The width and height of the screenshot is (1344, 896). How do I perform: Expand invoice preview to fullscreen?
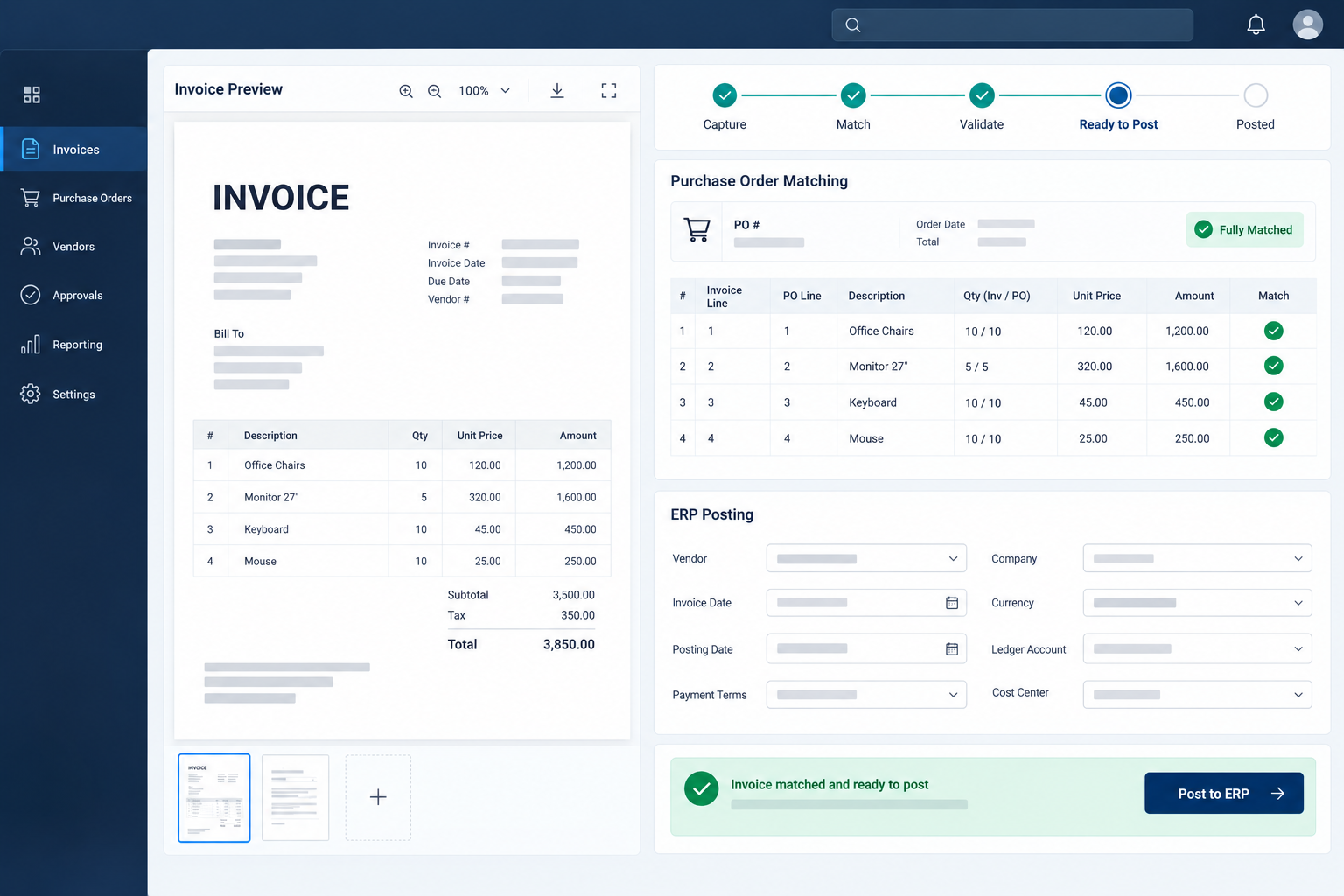[609, 90]
